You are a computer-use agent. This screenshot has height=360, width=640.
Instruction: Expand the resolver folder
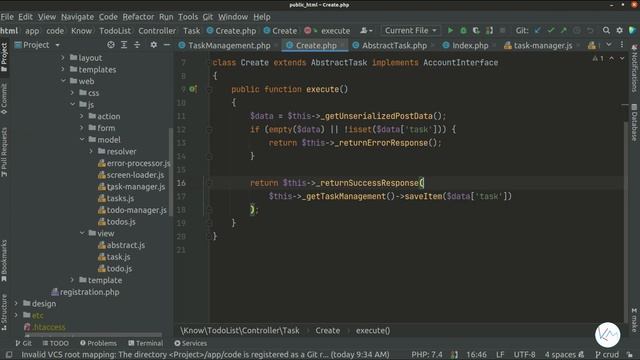point(91,151)
